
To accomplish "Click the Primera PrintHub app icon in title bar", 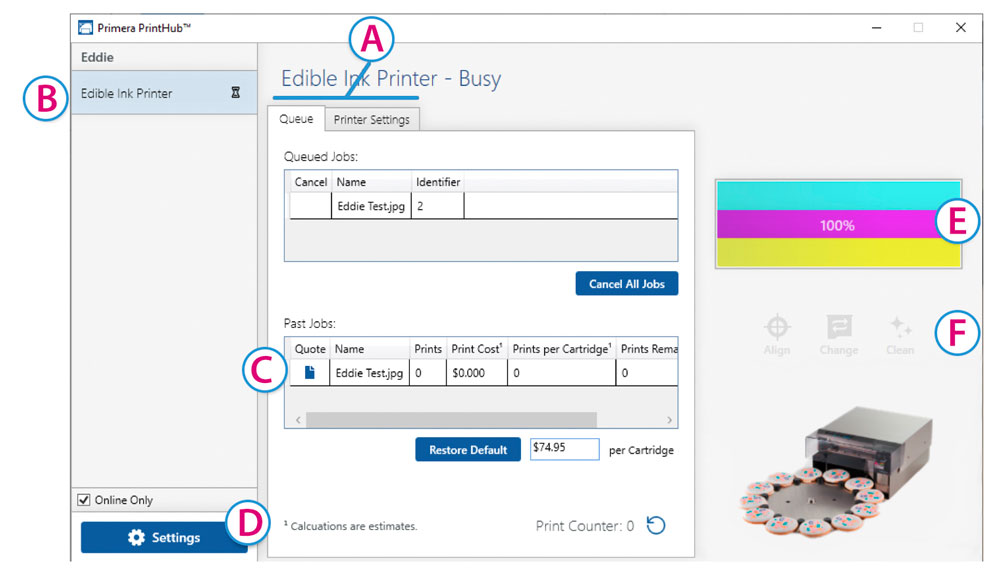I will point(85,27).
